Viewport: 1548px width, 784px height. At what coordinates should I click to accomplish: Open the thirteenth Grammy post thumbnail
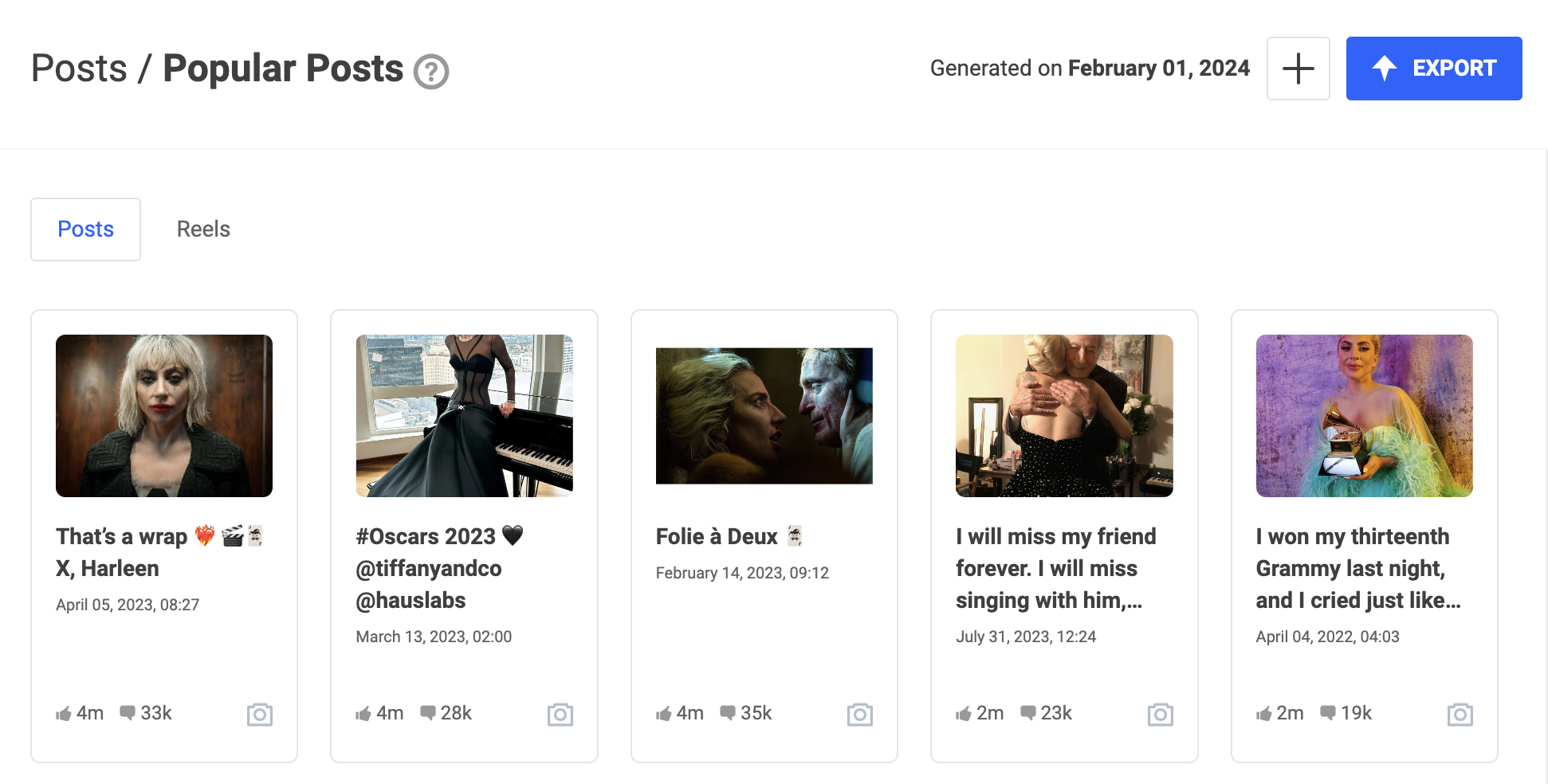point(1364,416)
